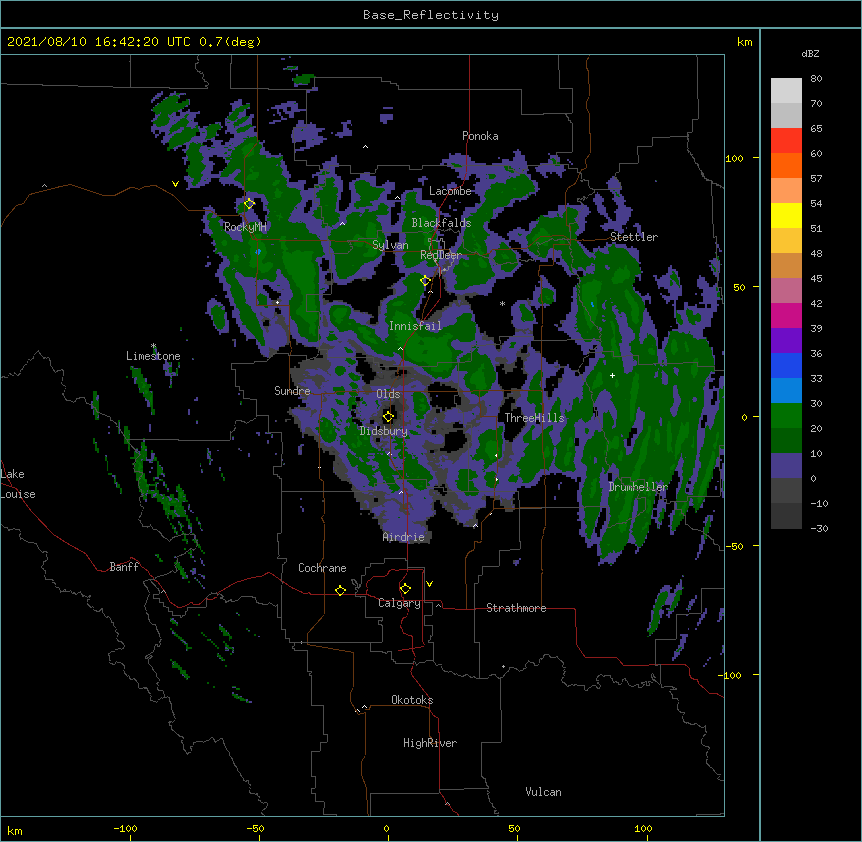862x842 pixels.
Task: Click the -50 tick on horizontal km axis
Action: coord(255,828)
